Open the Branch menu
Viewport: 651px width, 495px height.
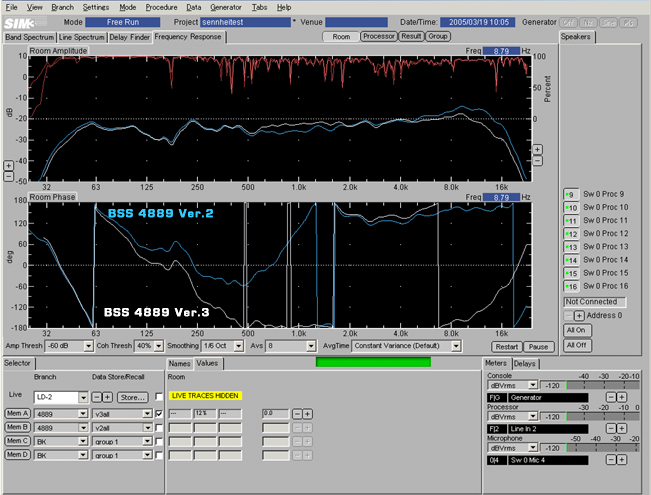[62, 7]
